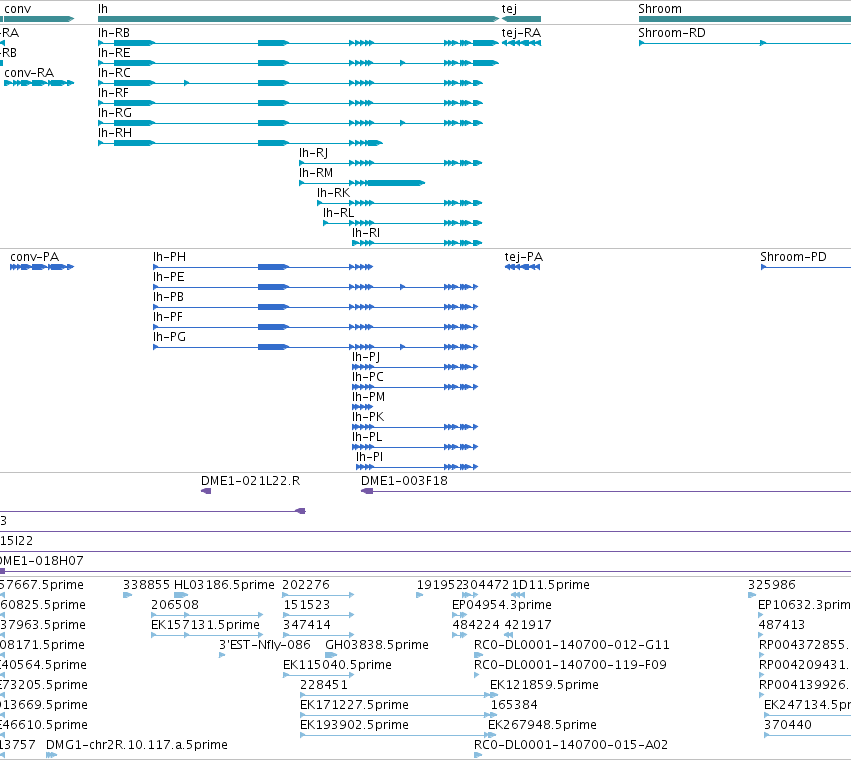This screenshot has width=851, height=760.
Task: Click the Ih-PL protein label
Action: click(367, 437)
